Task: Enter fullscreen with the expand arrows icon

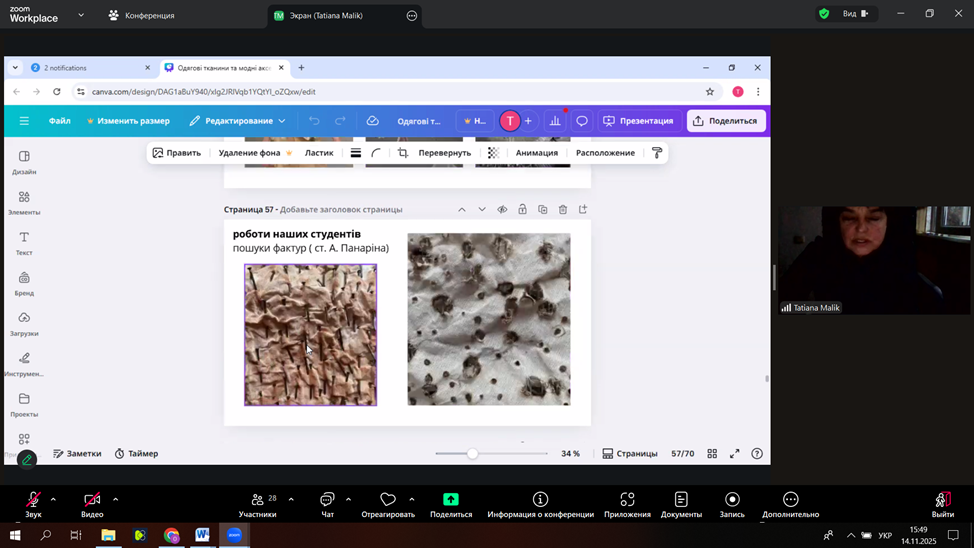Action: click(x=734, y=454)
